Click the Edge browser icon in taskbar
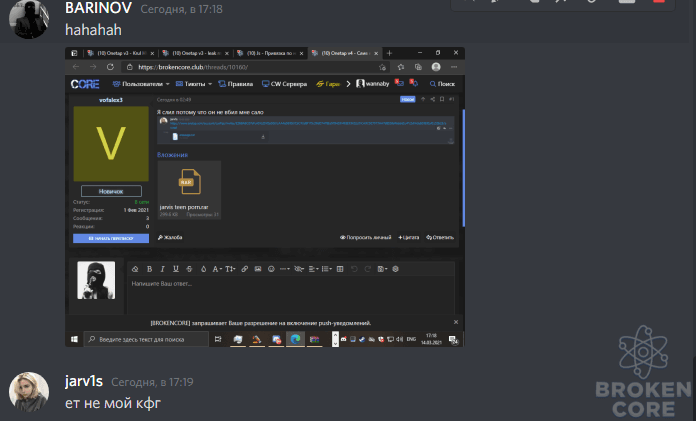 pos(295,339)
